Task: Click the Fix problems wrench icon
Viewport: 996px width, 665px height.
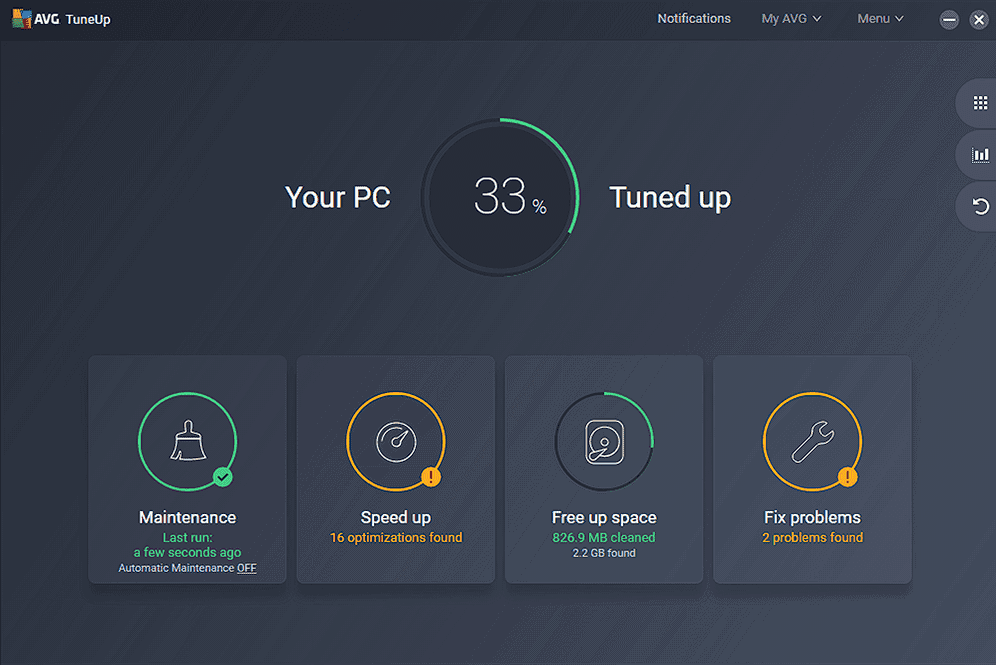Action: click(812, 441)
